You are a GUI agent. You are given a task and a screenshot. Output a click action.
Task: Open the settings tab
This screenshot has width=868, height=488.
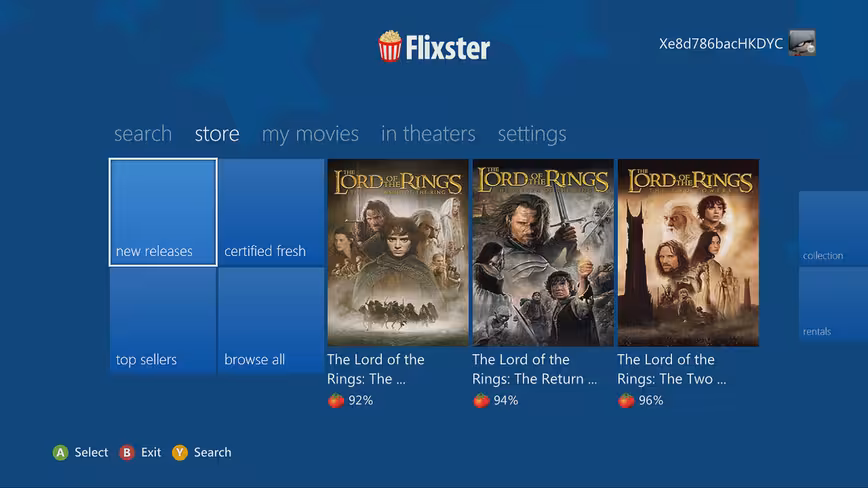(532, 134)
